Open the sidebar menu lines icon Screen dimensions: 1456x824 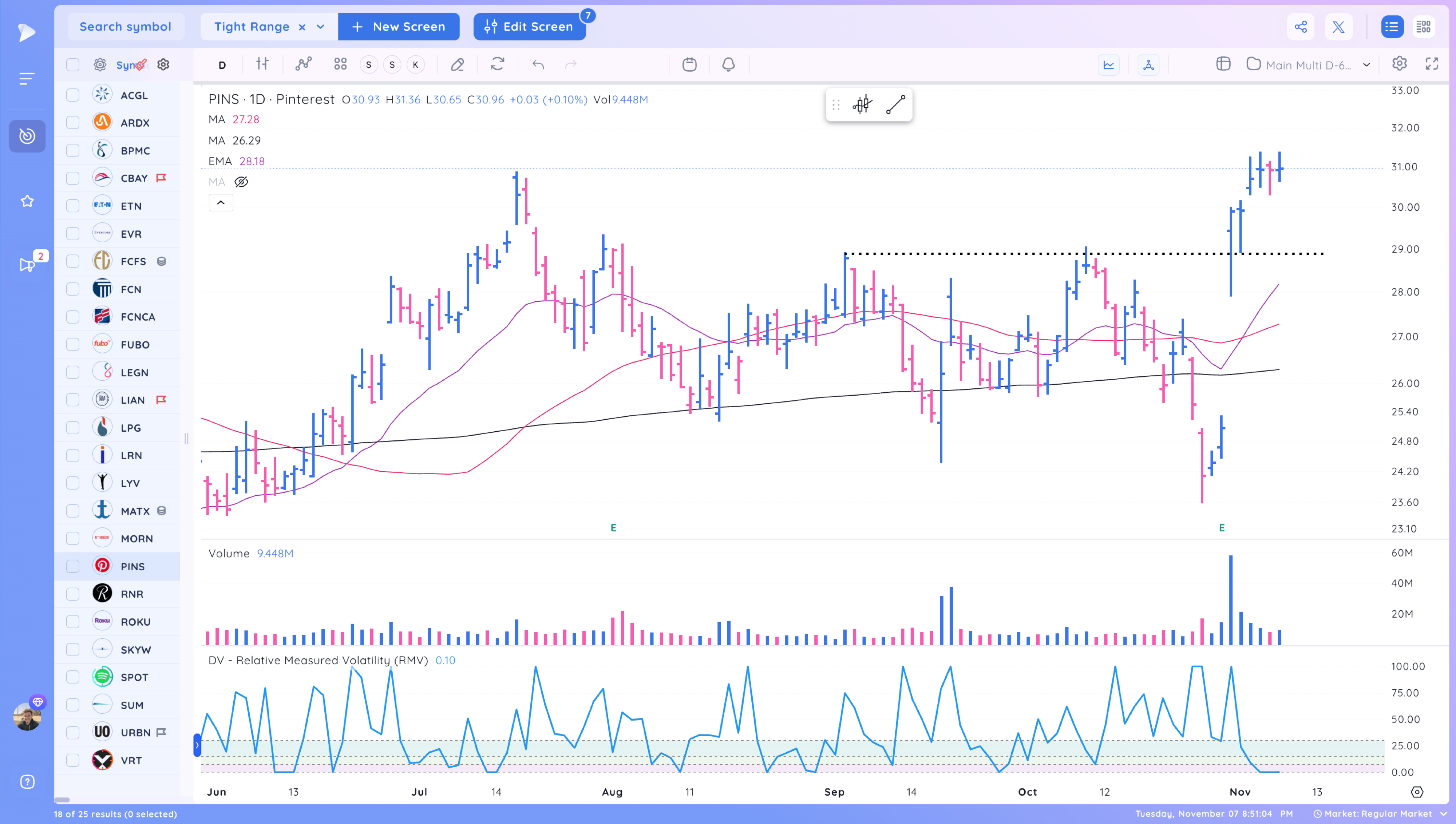point(27,79)
